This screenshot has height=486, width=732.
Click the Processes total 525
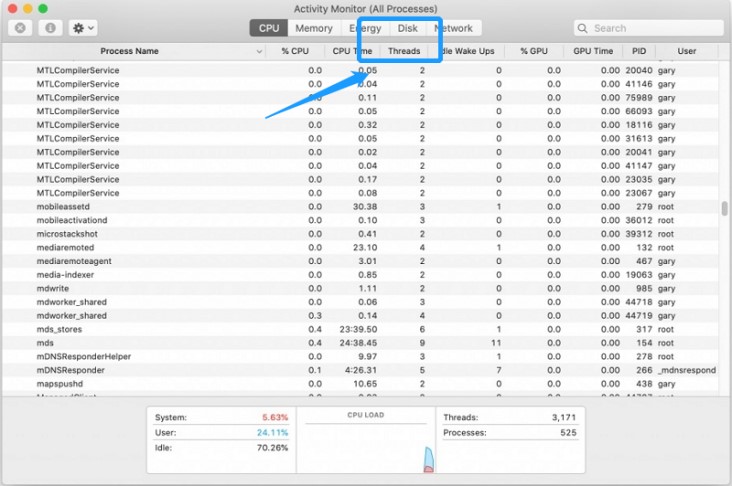(568, 433)
